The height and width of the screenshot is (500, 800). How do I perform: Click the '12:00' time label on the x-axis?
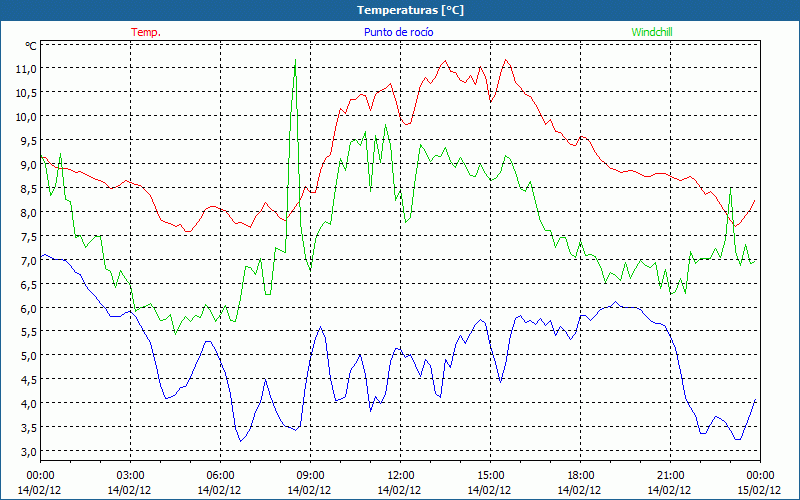(401, 476)
